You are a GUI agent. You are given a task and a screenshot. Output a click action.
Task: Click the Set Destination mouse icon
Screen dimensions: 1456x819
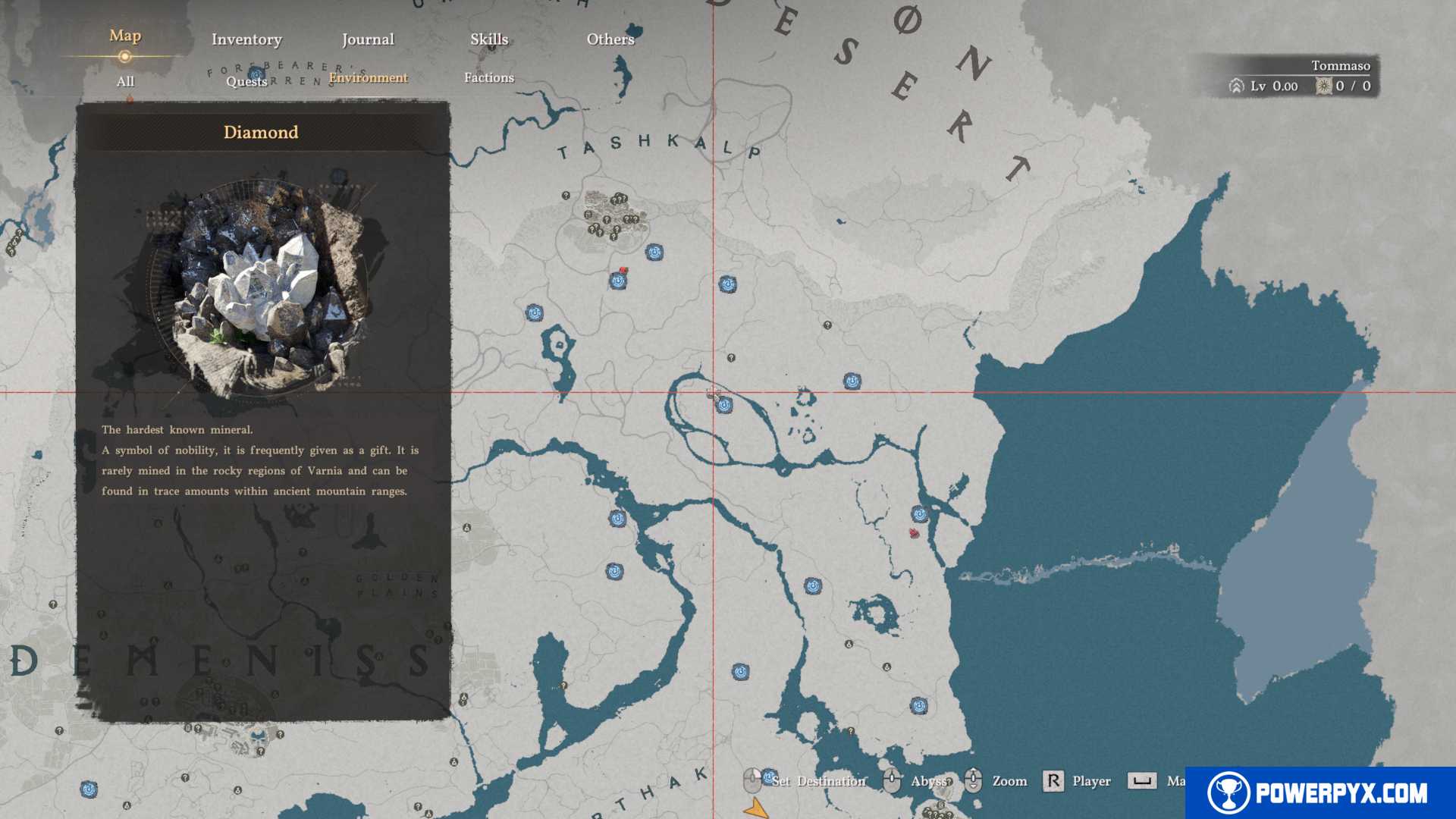click(x=752, y=780)
